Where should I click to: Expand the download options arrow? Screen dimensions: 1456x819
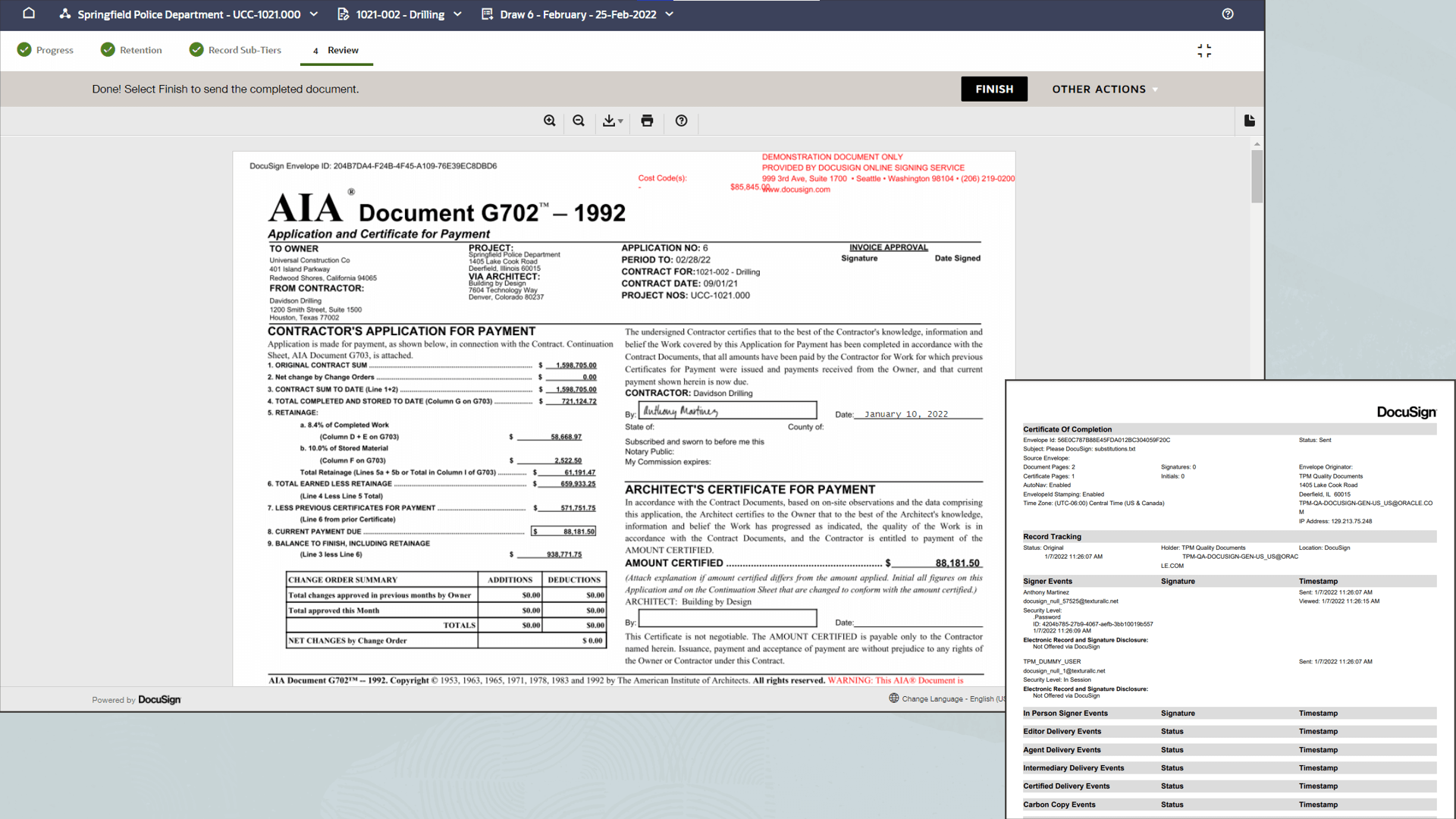622,122
